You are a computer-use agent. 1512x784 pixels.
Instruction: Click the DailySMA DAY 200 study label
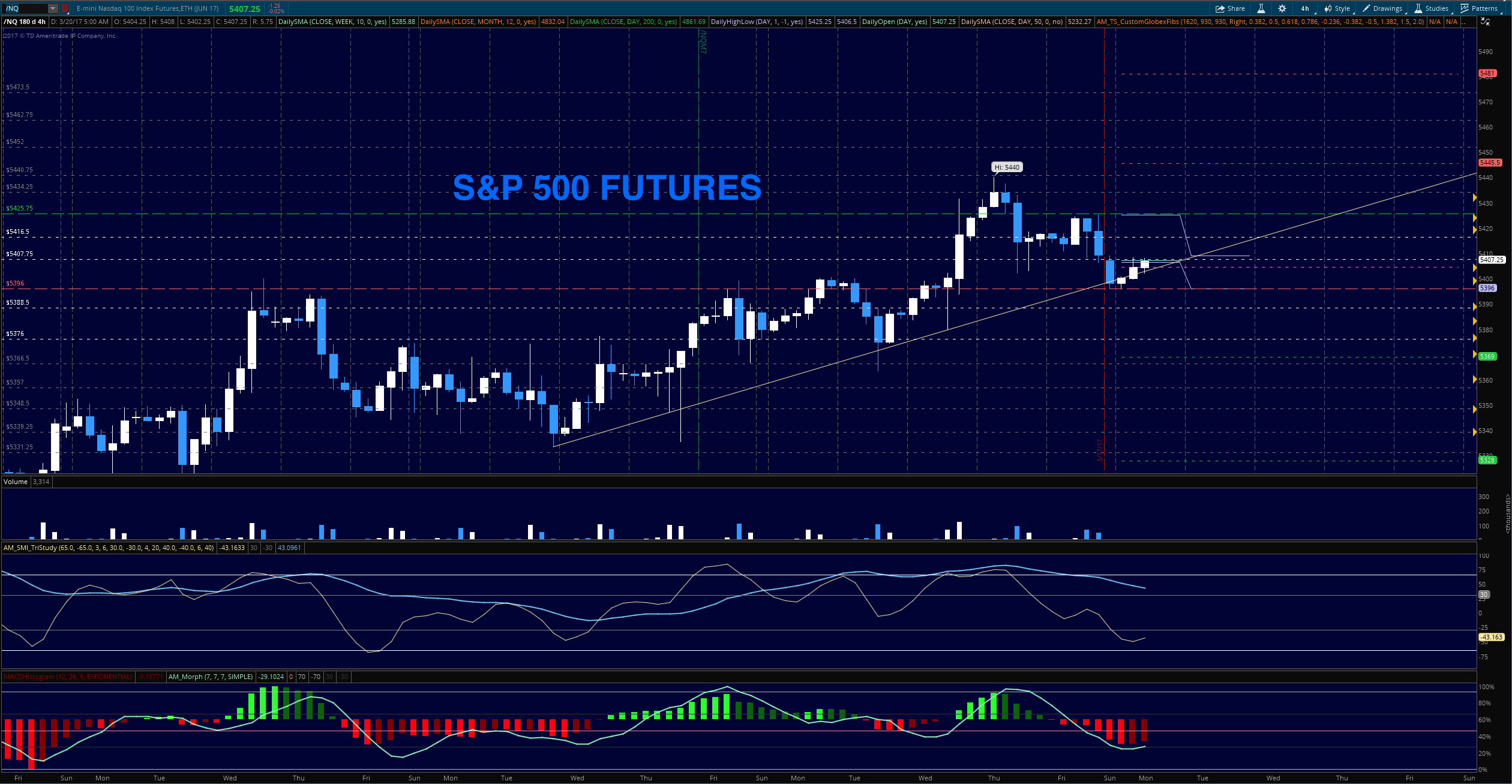623,22
